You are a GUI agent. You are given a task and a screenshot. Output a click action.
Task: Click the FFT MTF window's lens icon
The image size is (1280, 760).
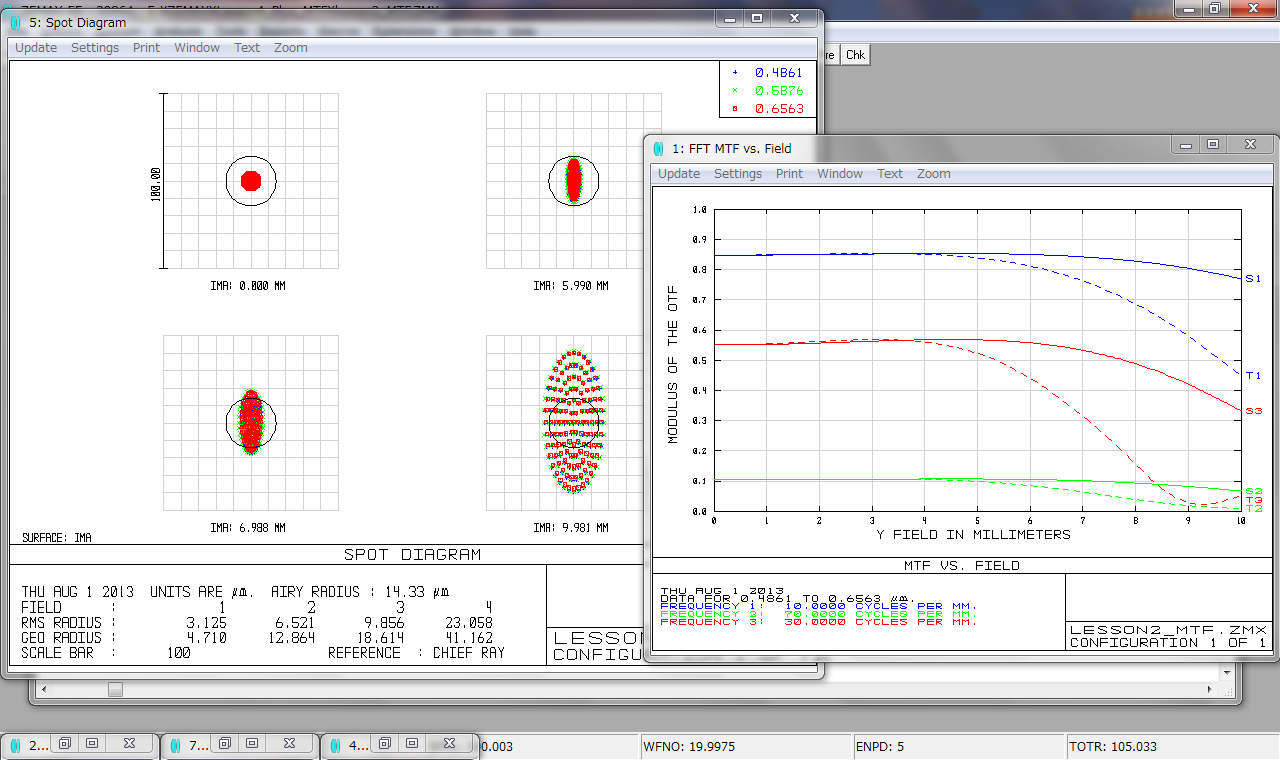(x=658, y=149)
